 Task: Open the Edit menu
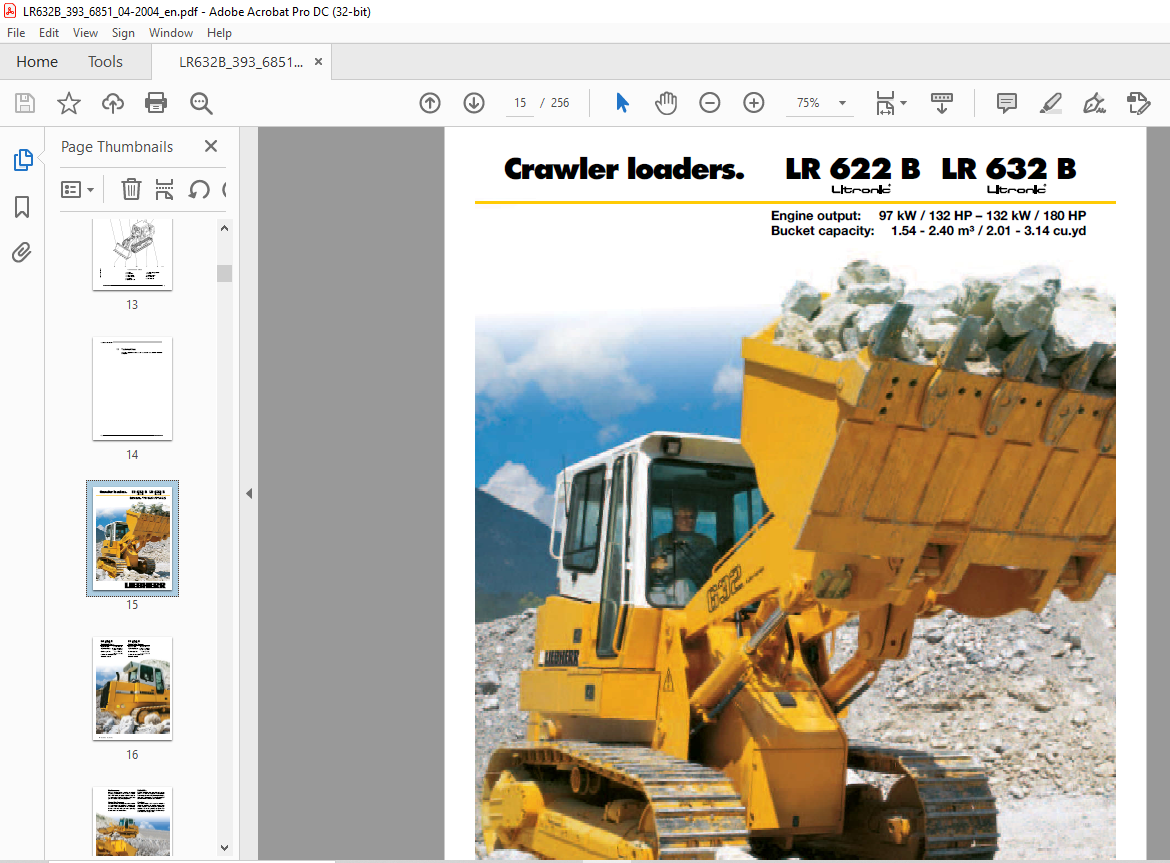coord(49,33)
